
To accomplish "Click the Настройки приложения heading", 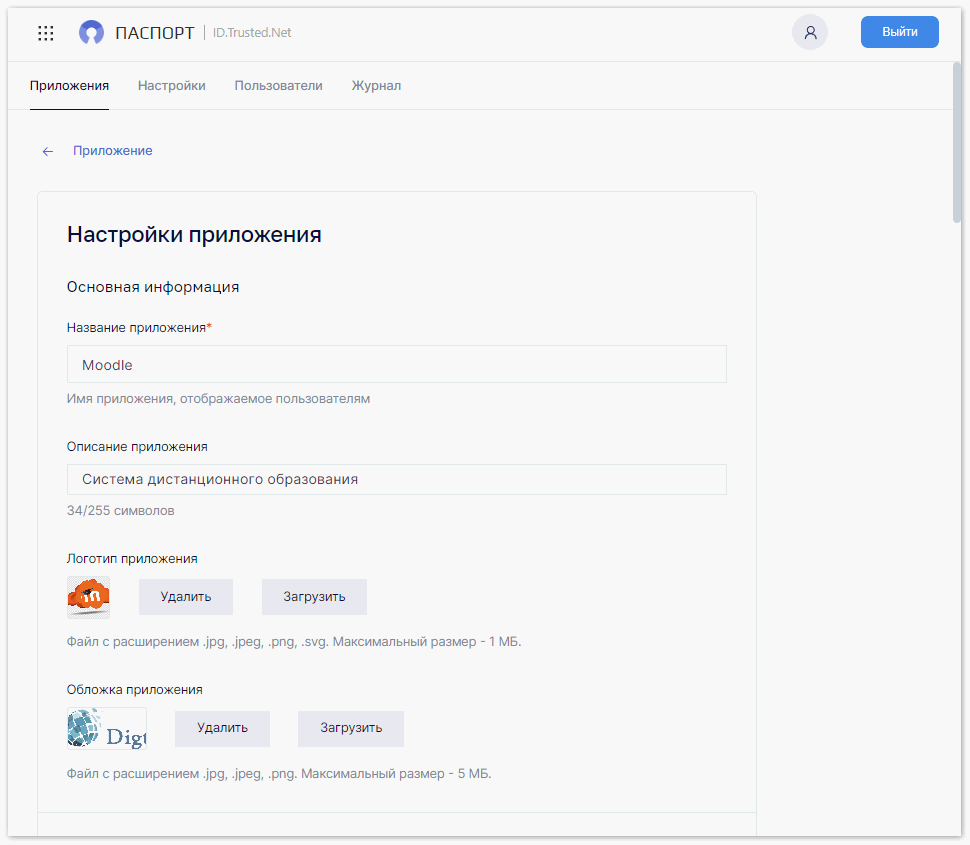I will pyautogui.click(x=194, y=235).
